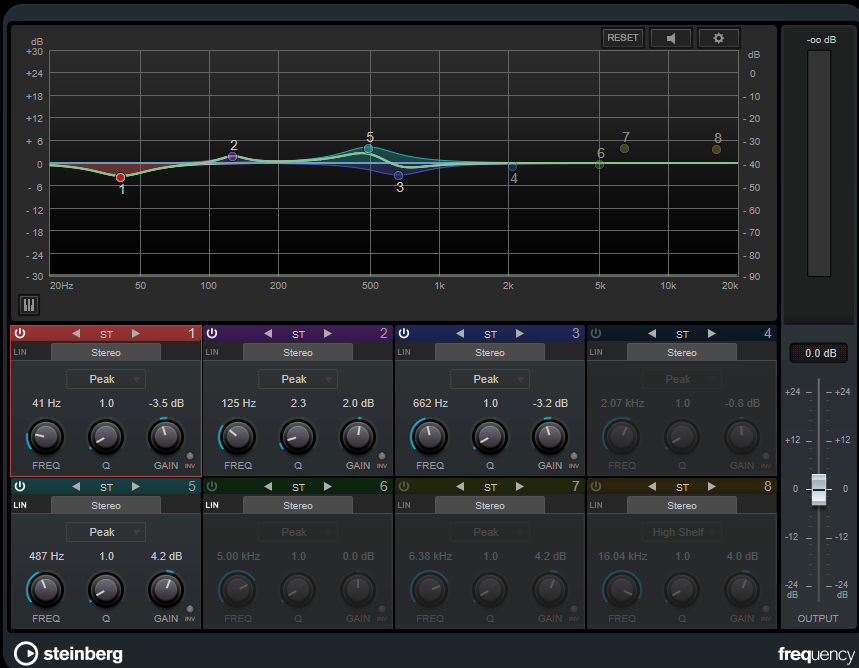Click band 7 left channel arrow
Image resolution: width=859 pixels, height=668 pixels.
pyautogui.click(x=460, y=487)
